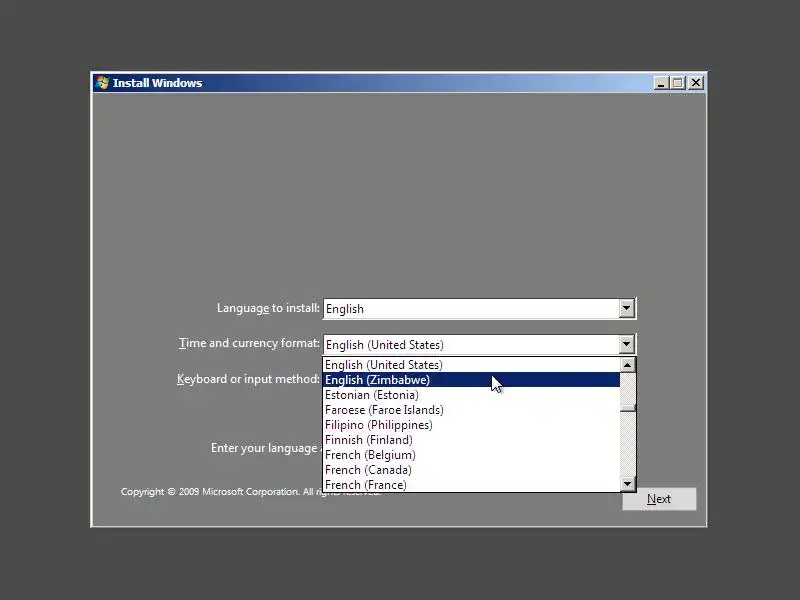The height and width of the screenshot is (600, 800).
Task: Click the Windows flag icon in title bar
Action: click(102, 83)
